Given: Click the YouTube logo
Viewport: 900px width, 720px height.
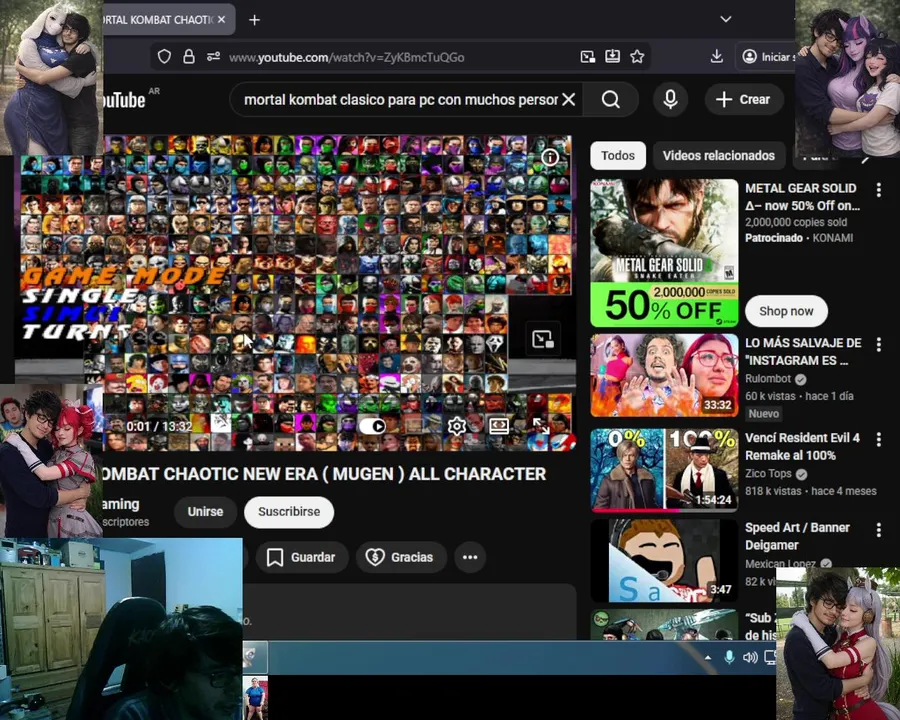Looking at the screenshot, I should click(x=123, y=100).
